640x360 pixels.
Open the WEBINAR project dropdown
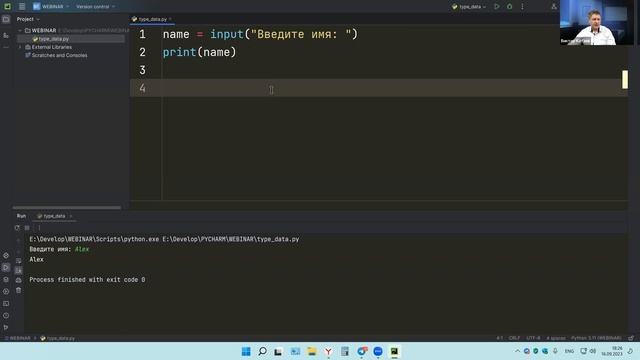[51, 7]
